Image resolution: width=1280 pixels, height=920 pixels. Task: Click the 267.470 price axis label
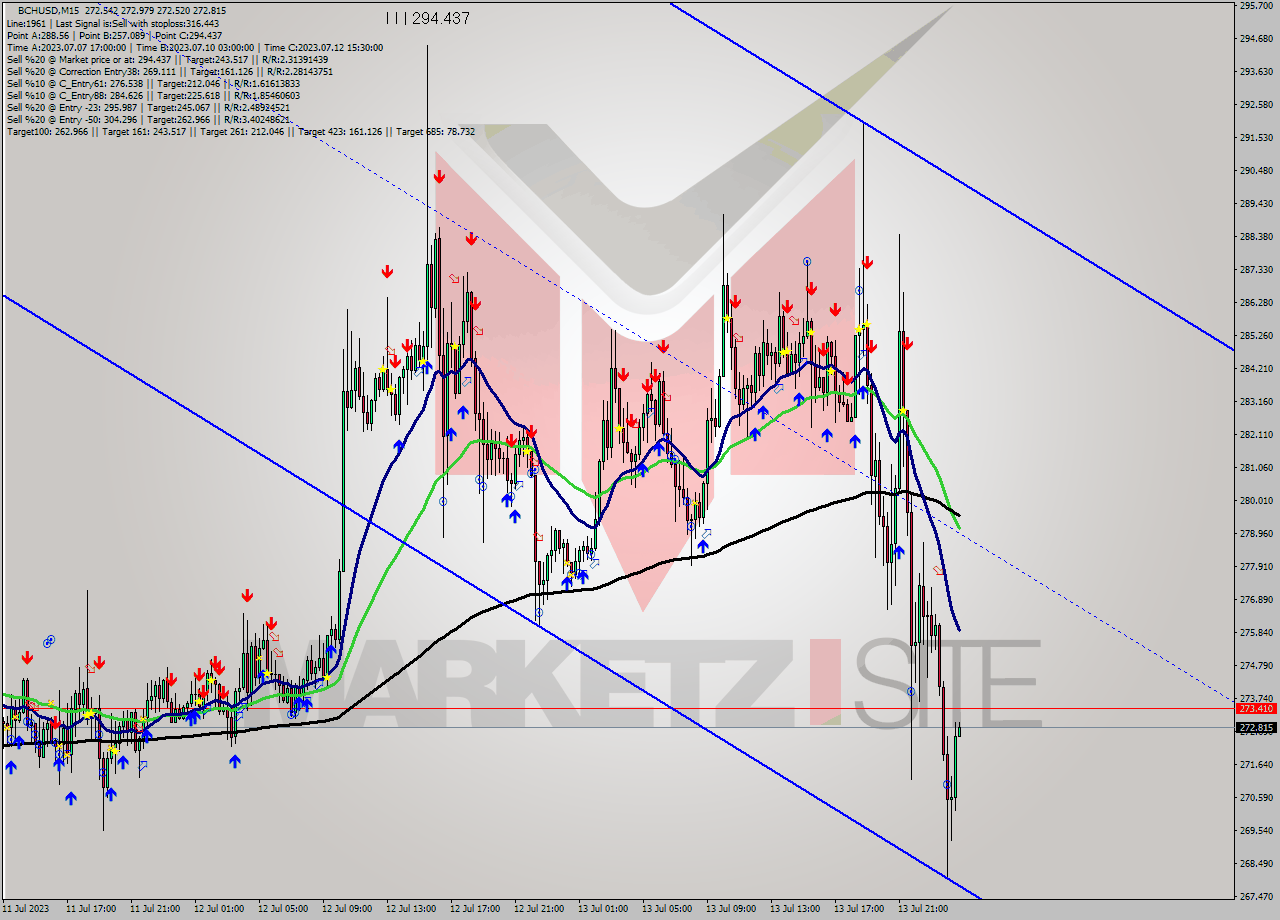click(1256, 897)
